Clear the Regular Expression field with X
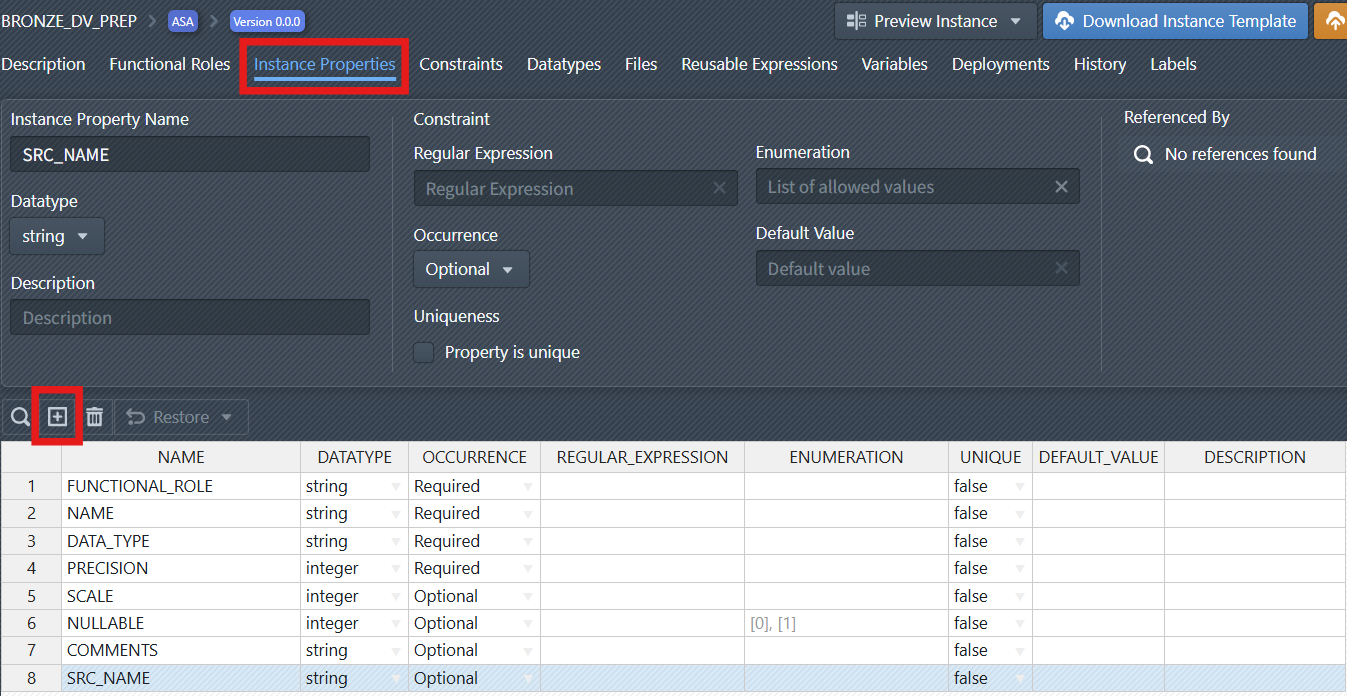This screenshot has width=1347, height=696. tap(719, 188)
